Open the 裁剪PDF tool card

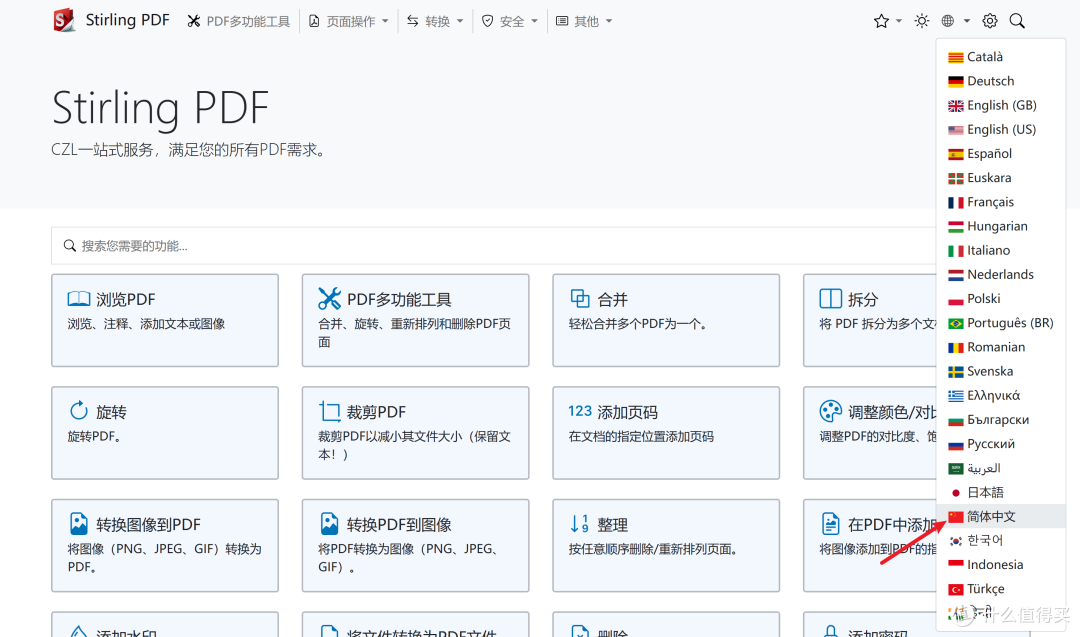point(415,432)
